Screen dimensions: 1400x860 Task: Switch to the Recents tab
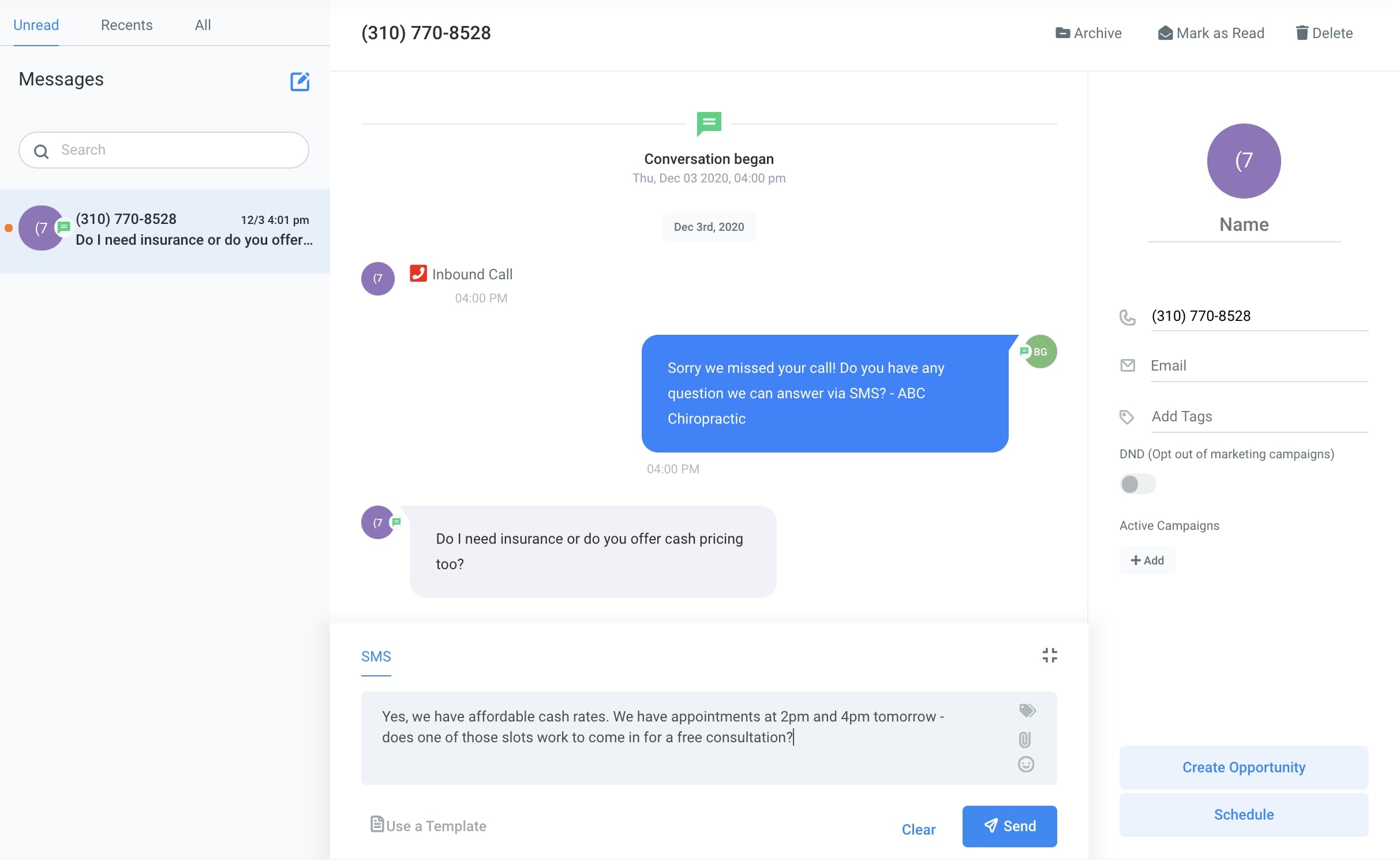click(126, 25)
